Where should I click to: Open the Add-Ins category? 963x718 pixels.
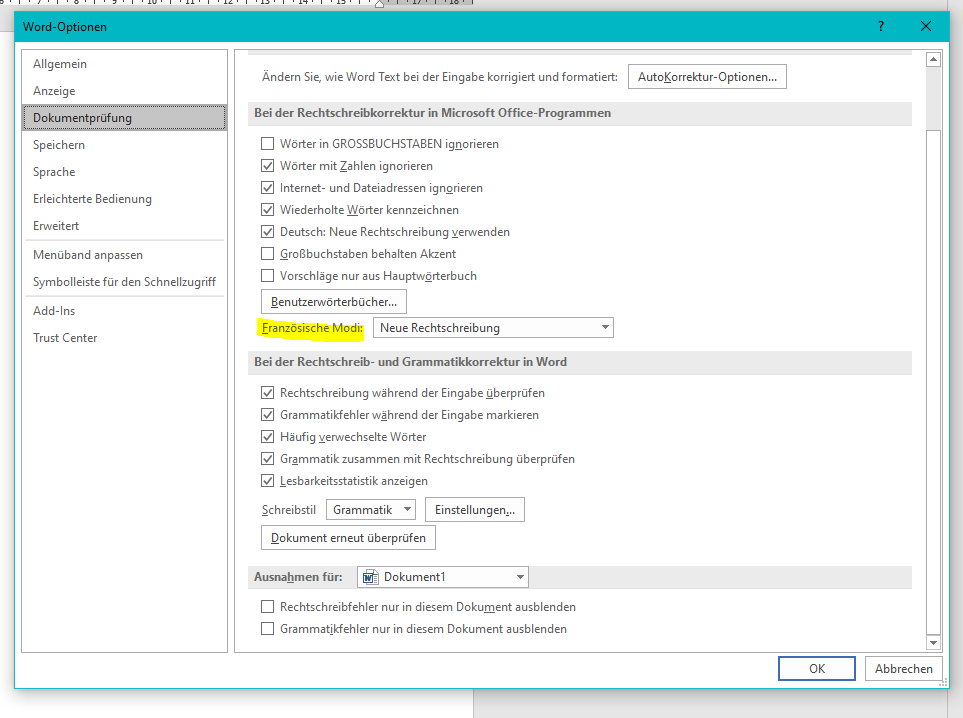coord(124,311)
